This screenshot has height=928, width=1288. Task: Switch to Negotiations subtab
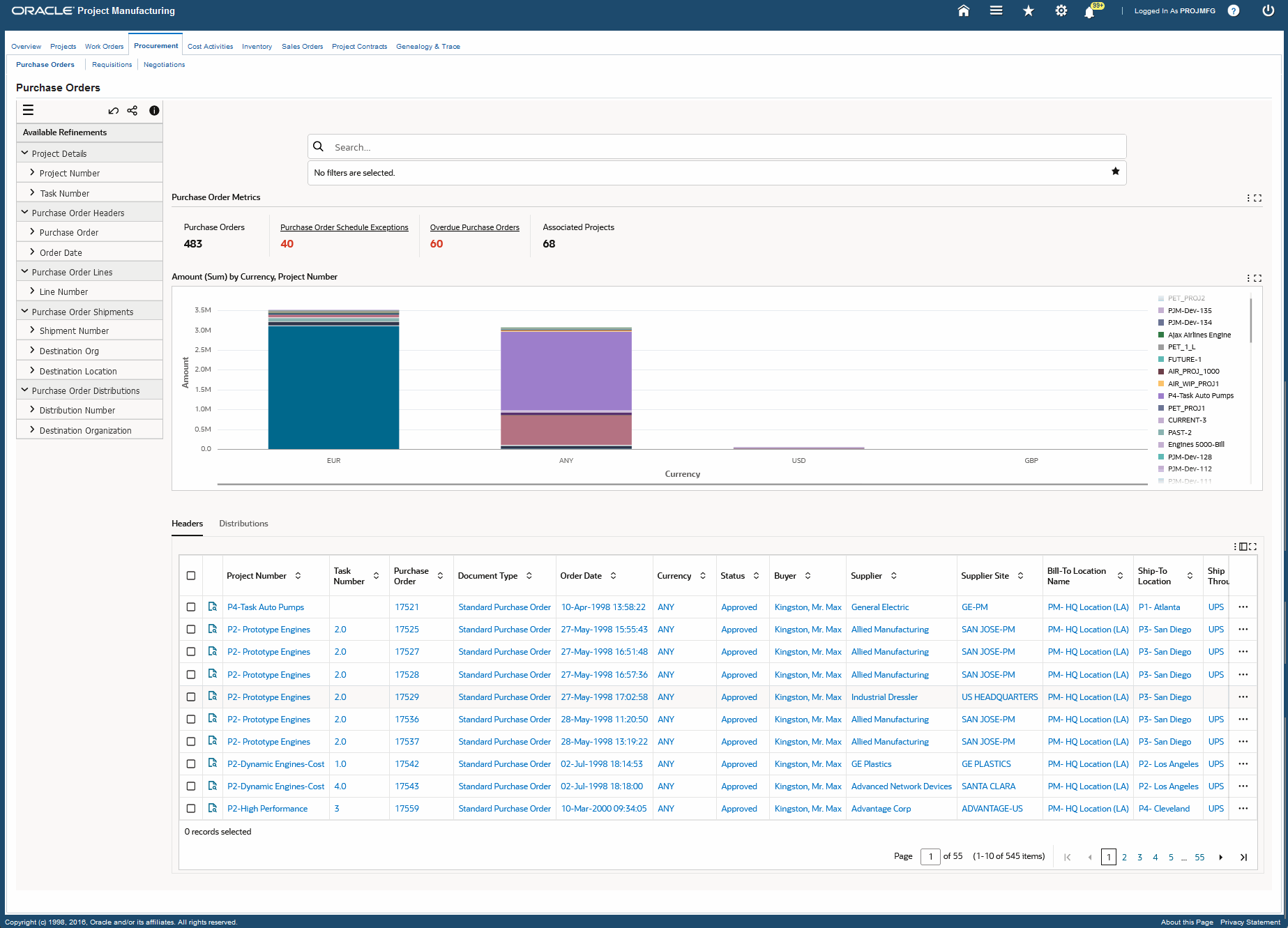(x=164, y=64)
